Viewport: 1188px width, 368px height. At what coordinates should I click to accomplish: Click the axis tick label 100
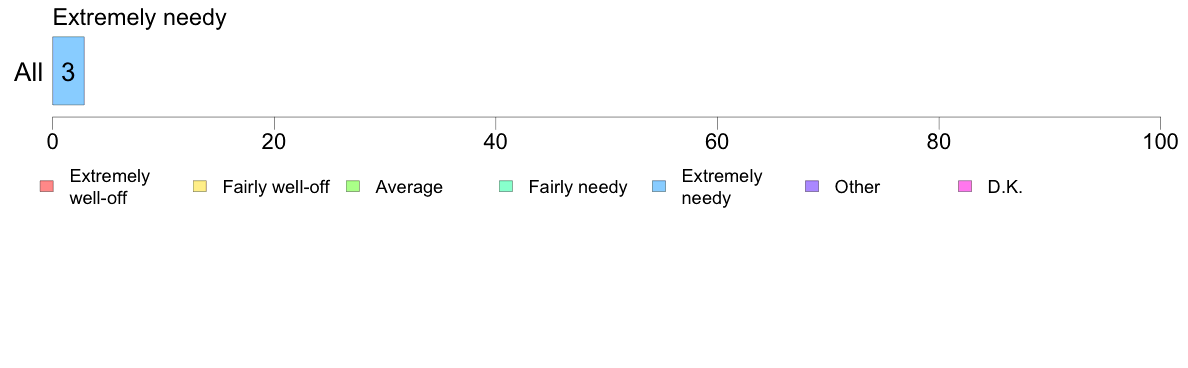coord(1159,142)
